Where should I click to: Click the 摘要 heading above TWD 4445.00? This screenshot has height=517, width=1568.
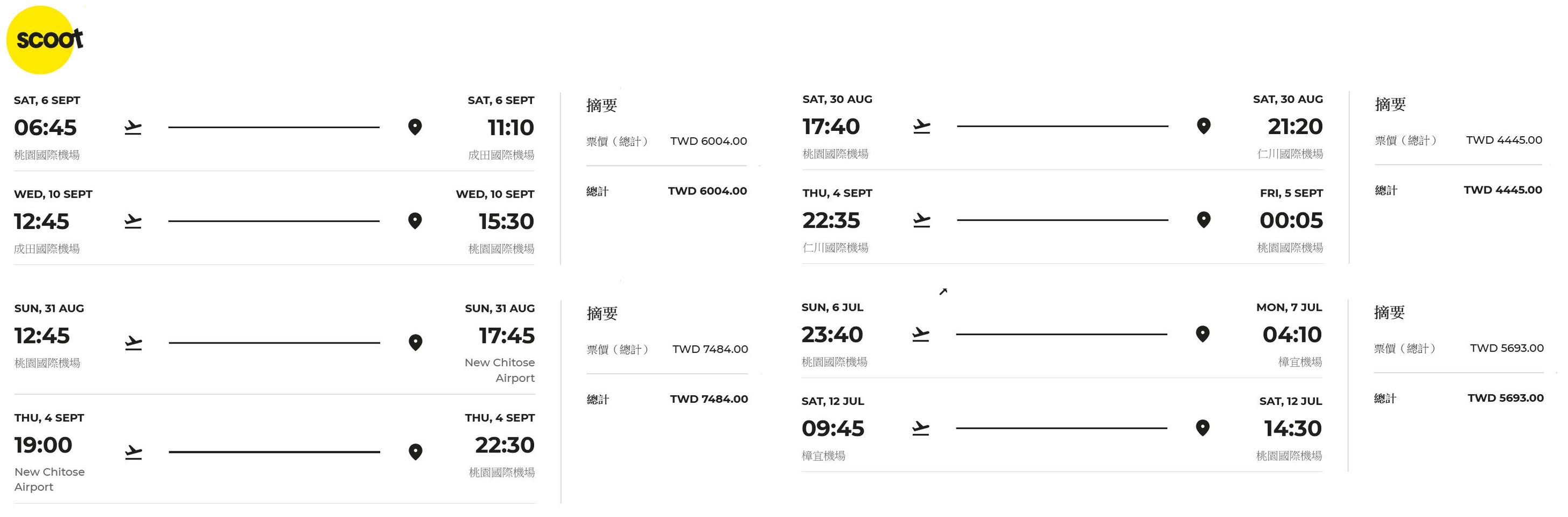pos(1390,104)
